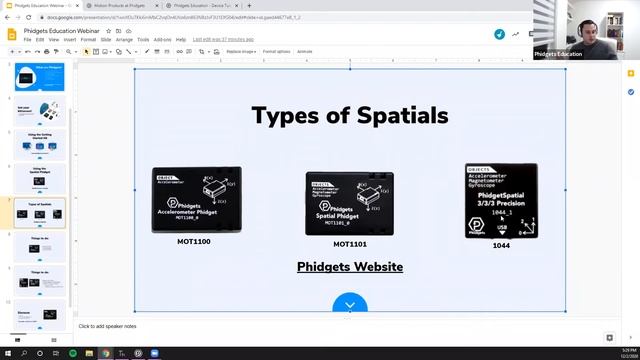Select the crop image tool
This screenshot has height=360, width=640.
pyautogui.click(x=202, y=52)
